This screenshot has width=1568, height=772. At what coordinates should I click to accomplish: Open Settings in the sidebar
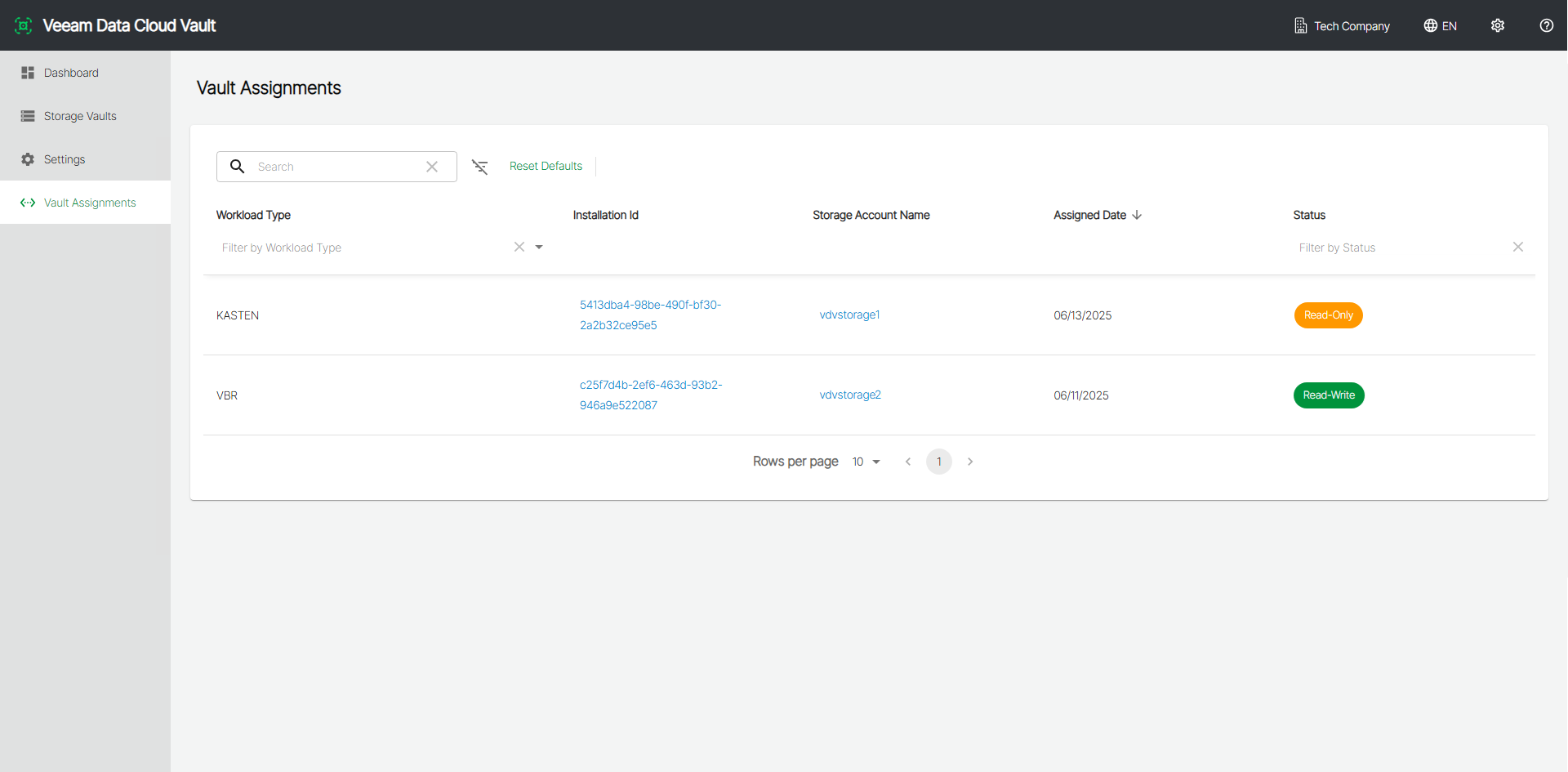tap(85, 159)
